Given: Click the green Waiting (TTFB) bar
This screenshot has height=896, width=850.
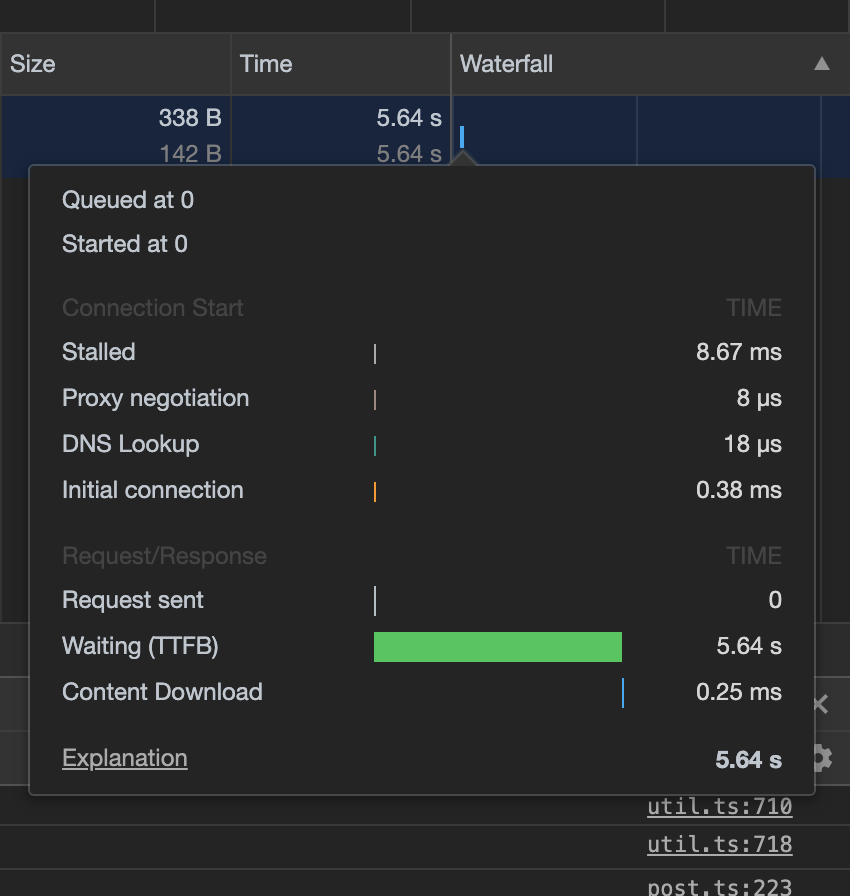Looking at the screenshot, I should (497, 647).
